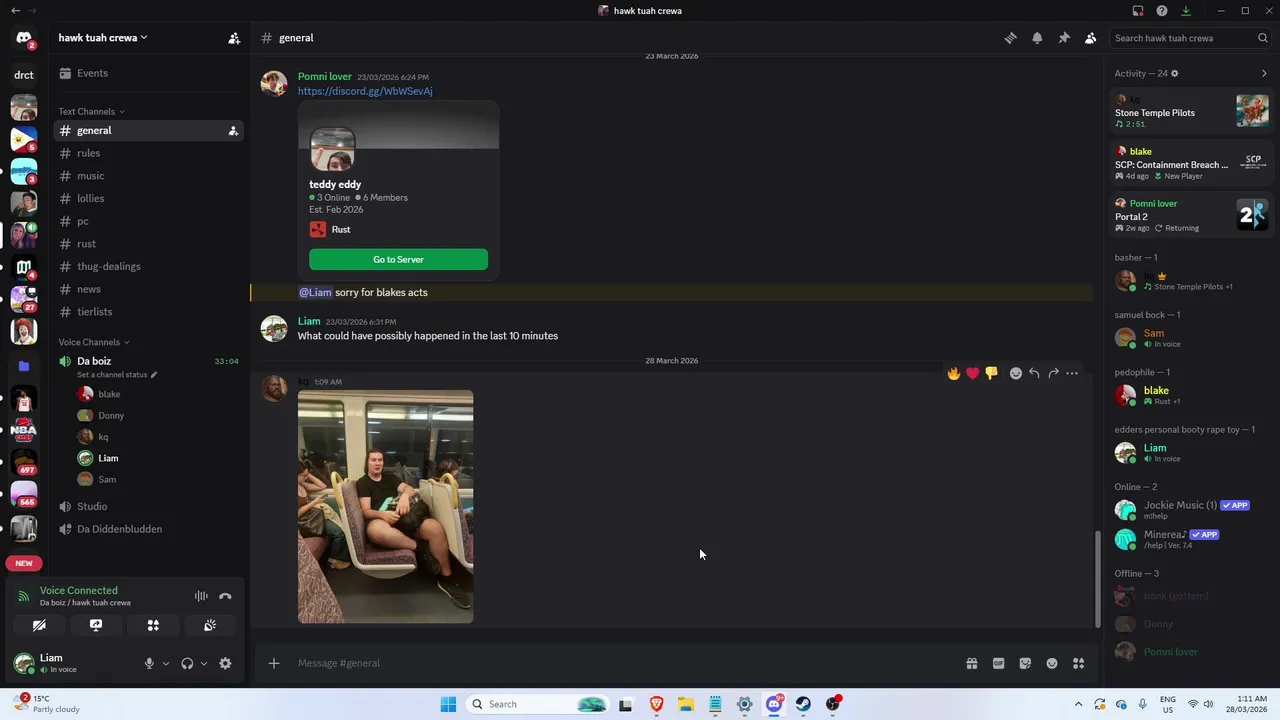1280x720 pixels.
Task: Collapse the Voice Channels category
Action: [93, 342]
